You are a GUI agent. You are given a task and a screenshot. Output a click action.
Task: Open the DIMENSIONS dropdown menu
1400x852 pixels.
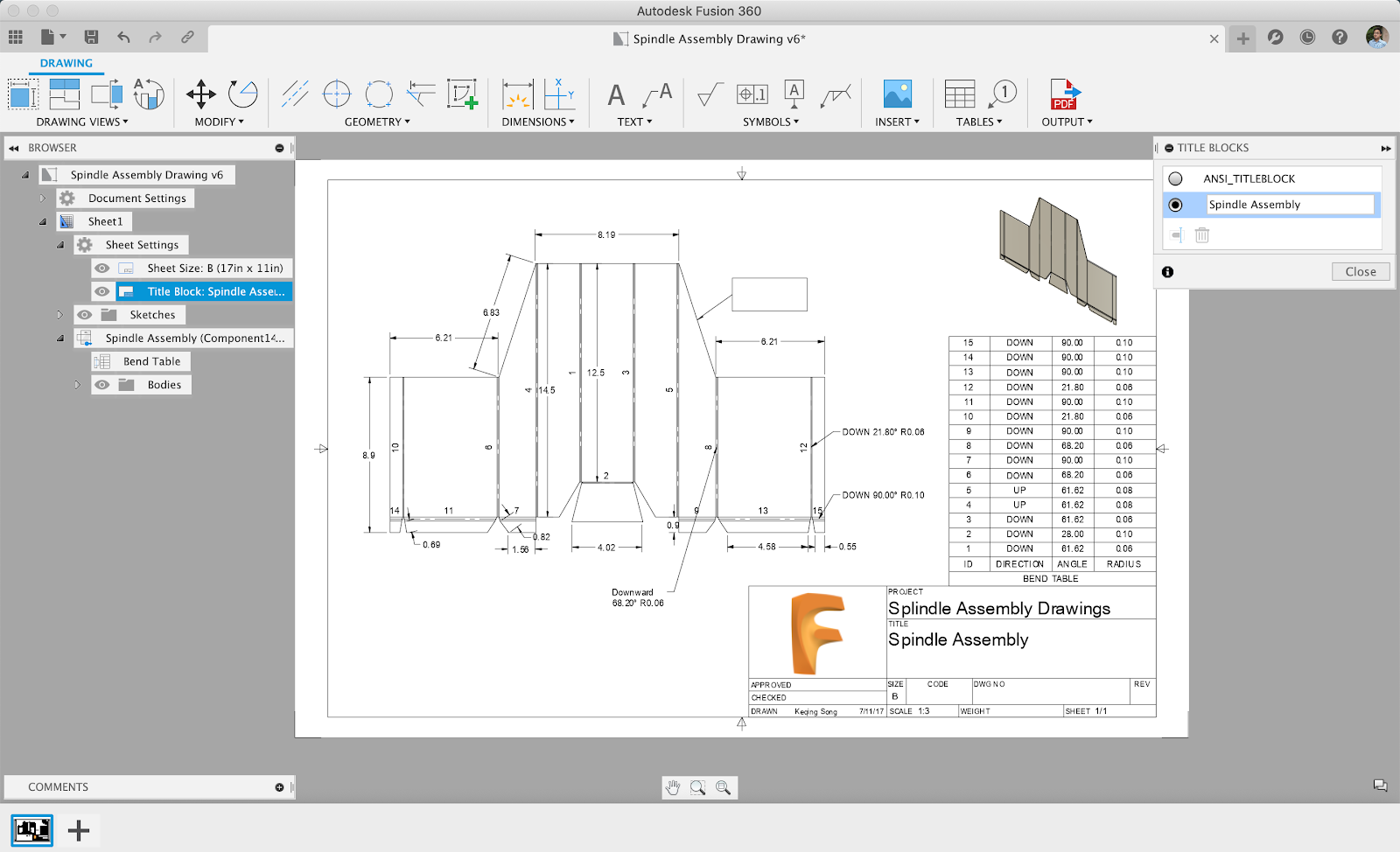(537, 122)
